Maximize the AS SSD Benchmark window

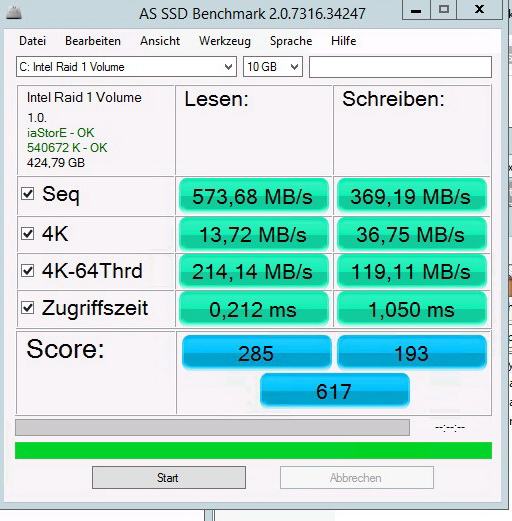click(x=443, y=10)
